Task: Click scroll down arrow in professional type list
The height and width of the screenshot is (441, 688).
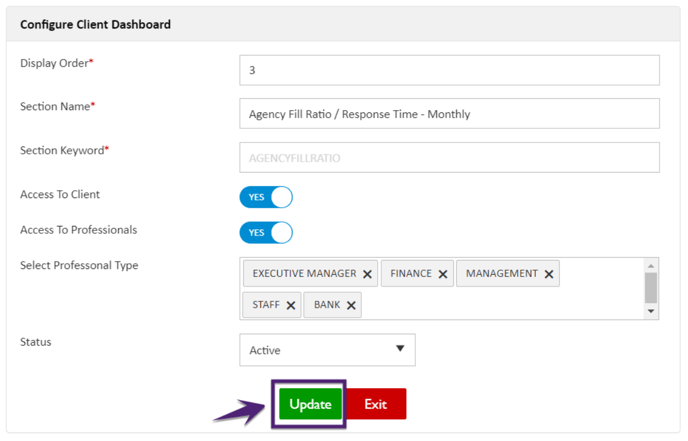Action: pos(651,311)
